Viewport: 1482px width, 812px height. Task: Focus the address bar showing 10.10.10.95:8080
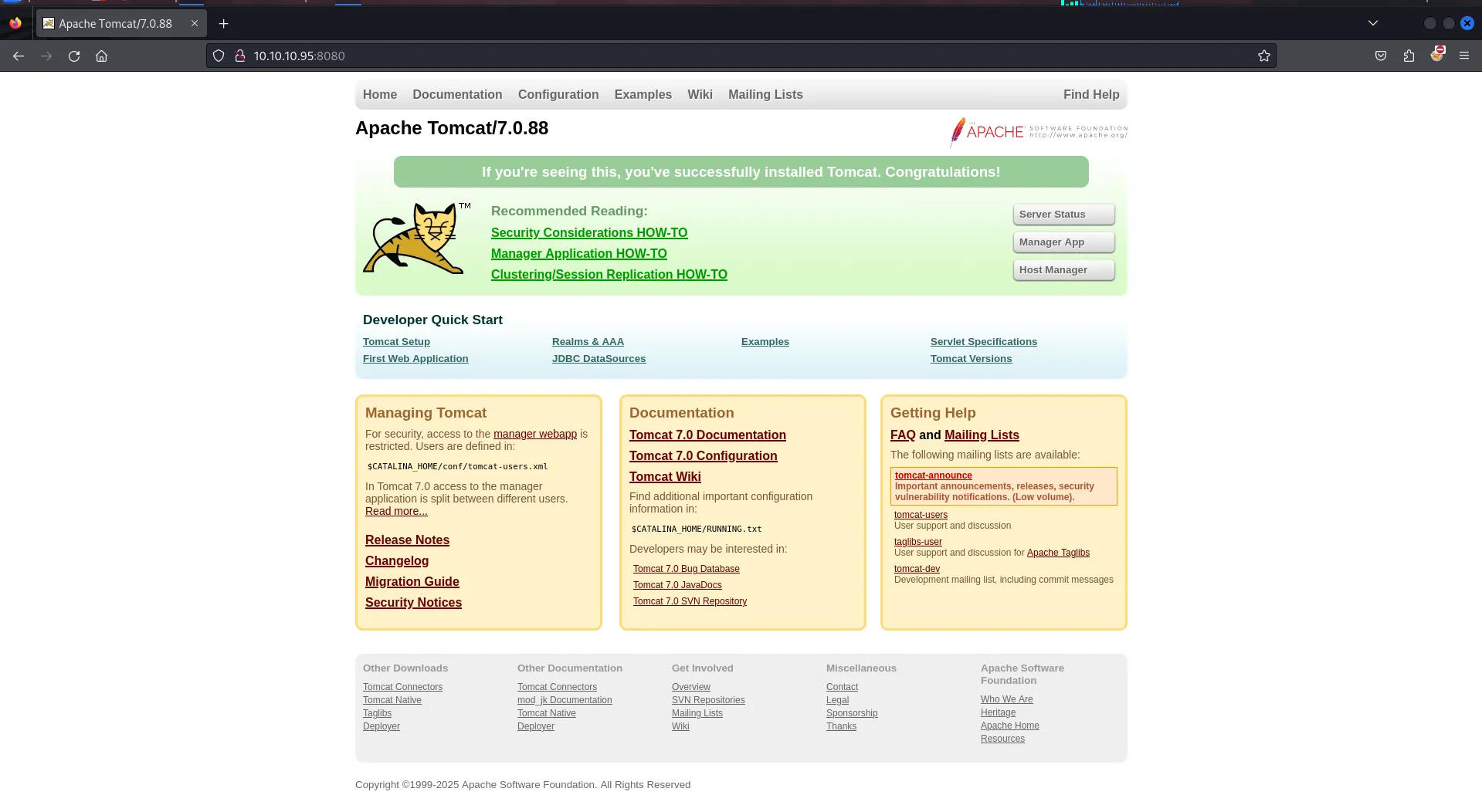pos(741,56)
